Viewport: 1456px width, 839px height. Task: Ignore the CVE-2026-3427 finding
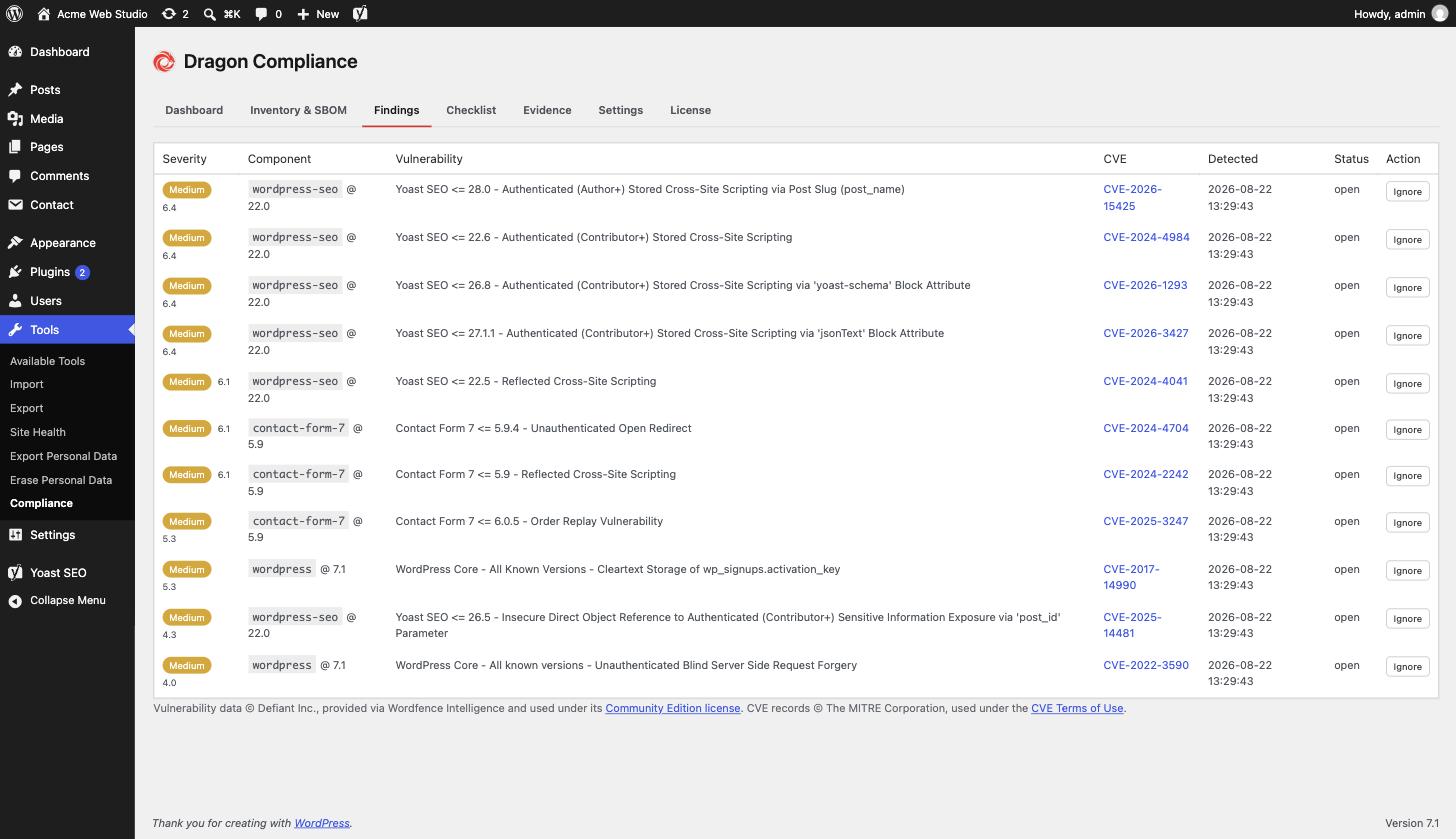pyautogui.click(x=1407, y=335)
